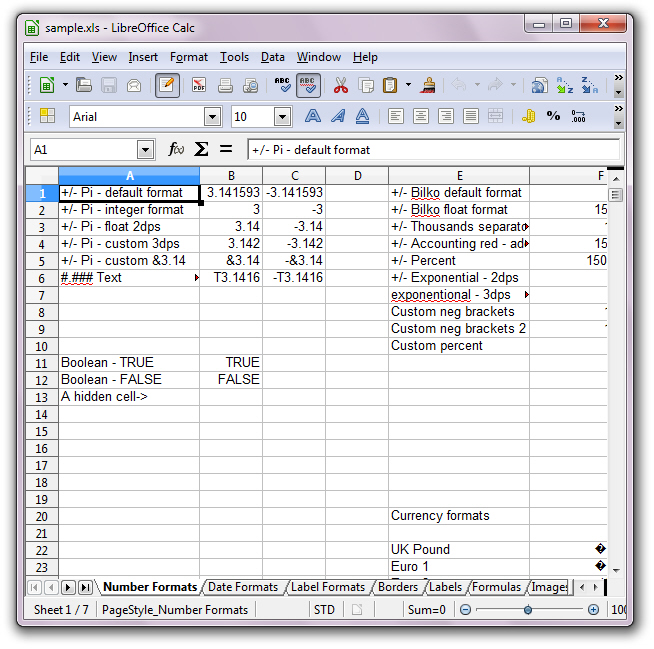Toggle align right

pos(445,116)
